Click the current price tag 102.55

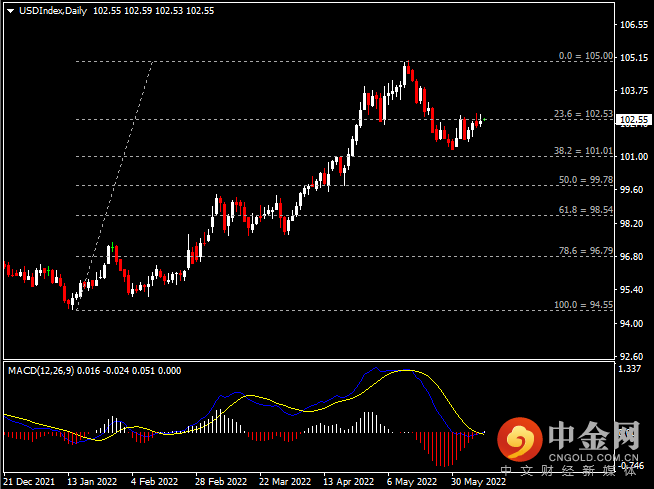pos(634,120)
